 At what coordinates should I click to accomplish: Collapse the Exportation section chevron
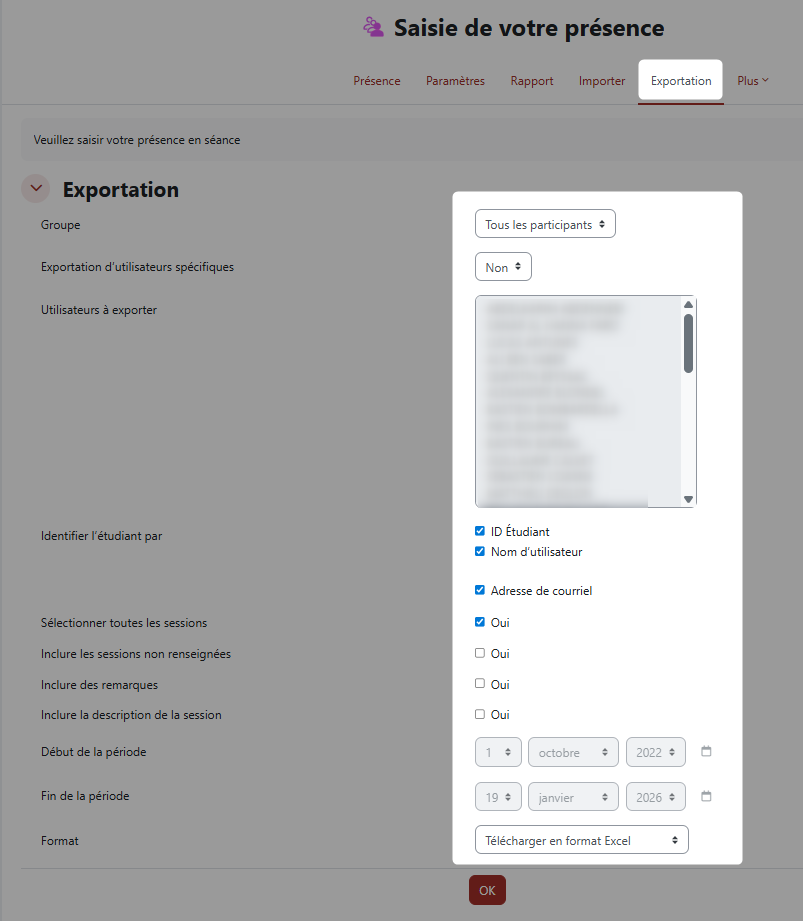pyautogui.click(x=37, y=189)
